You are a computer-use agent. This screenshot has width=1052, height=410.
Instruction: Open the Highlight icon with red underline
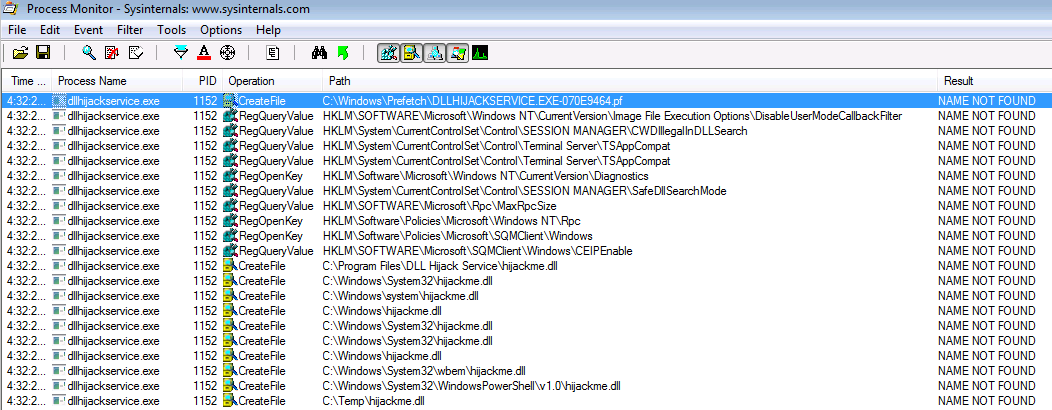(x=205, y=52)
